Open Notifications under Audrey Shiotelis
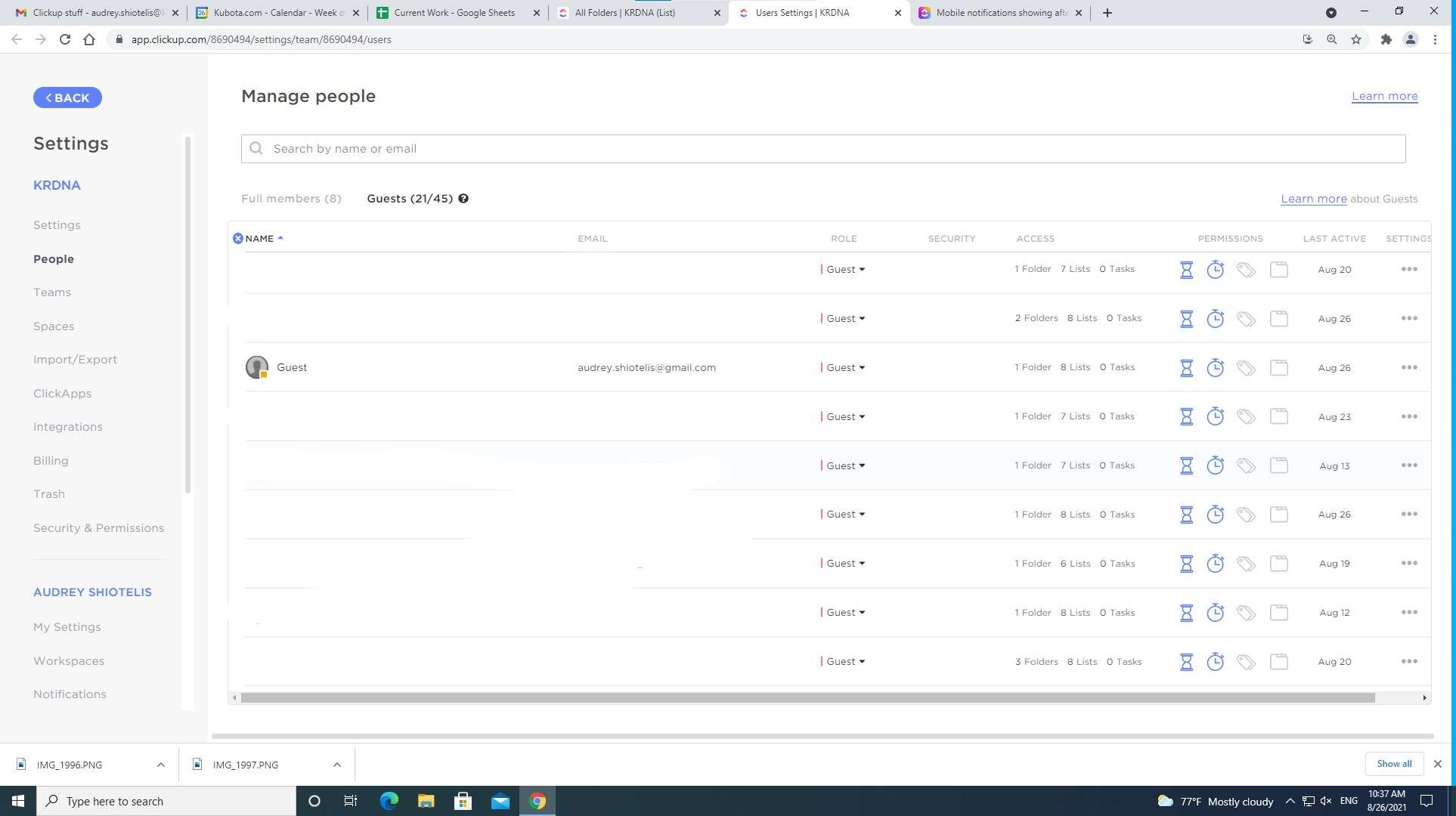This screenshot has height=816, width=1456. (70, 694)
